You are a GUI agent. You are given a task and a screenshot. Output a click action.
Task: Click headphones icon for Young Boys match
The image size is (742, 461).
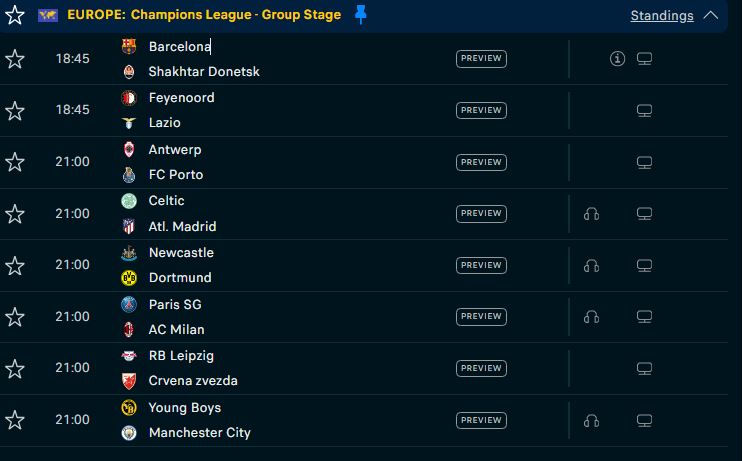tap(591, 421)
